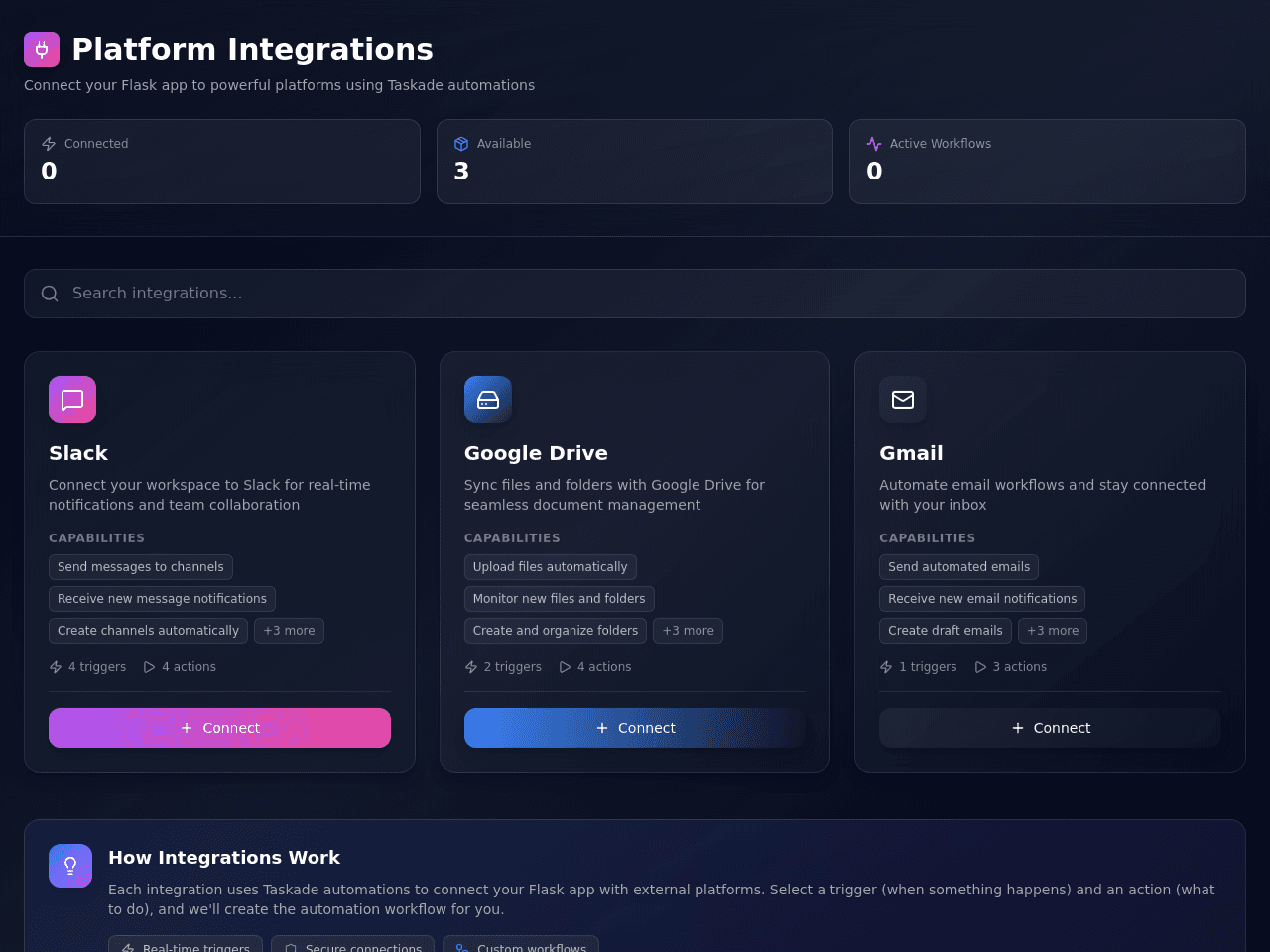Select the Send messages to channels tag
This screenshot has height=952, width=1270.
[141, 567]
